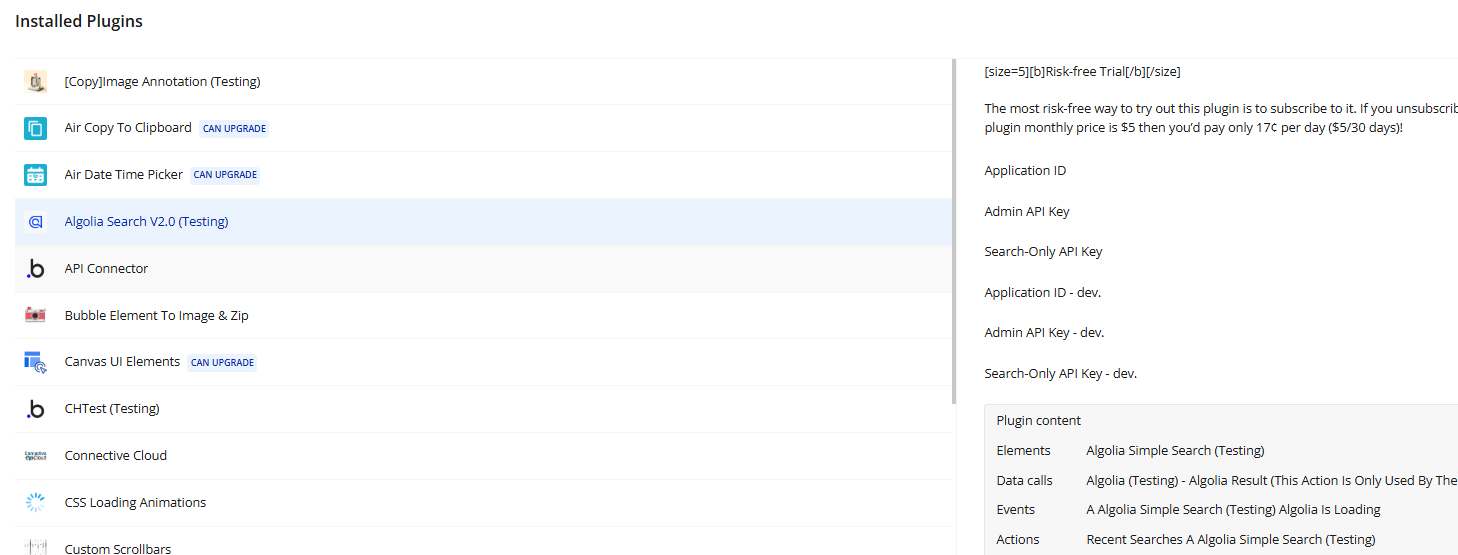Click the Air Copy To Clipboard icon
Image resolution: width=1458 pixels, height=555 pixels.
tap(36, 128)
